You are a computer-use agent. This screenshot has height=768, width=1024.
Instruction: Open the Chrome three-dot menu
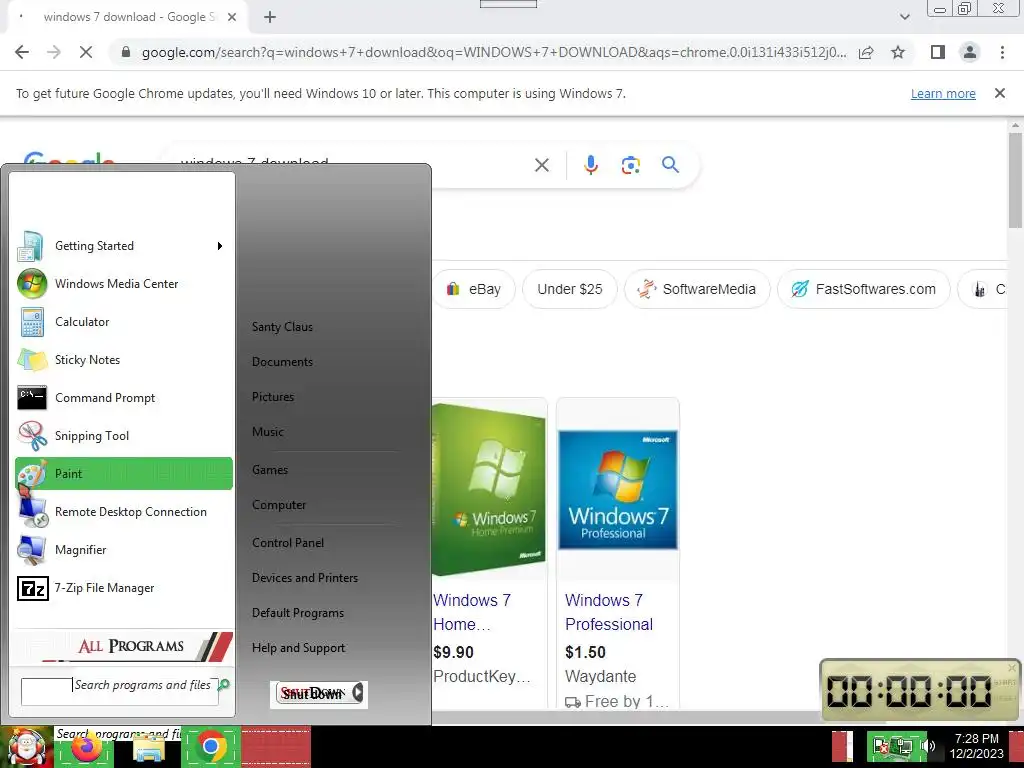pyautogui.click(x=1002, y=52)
